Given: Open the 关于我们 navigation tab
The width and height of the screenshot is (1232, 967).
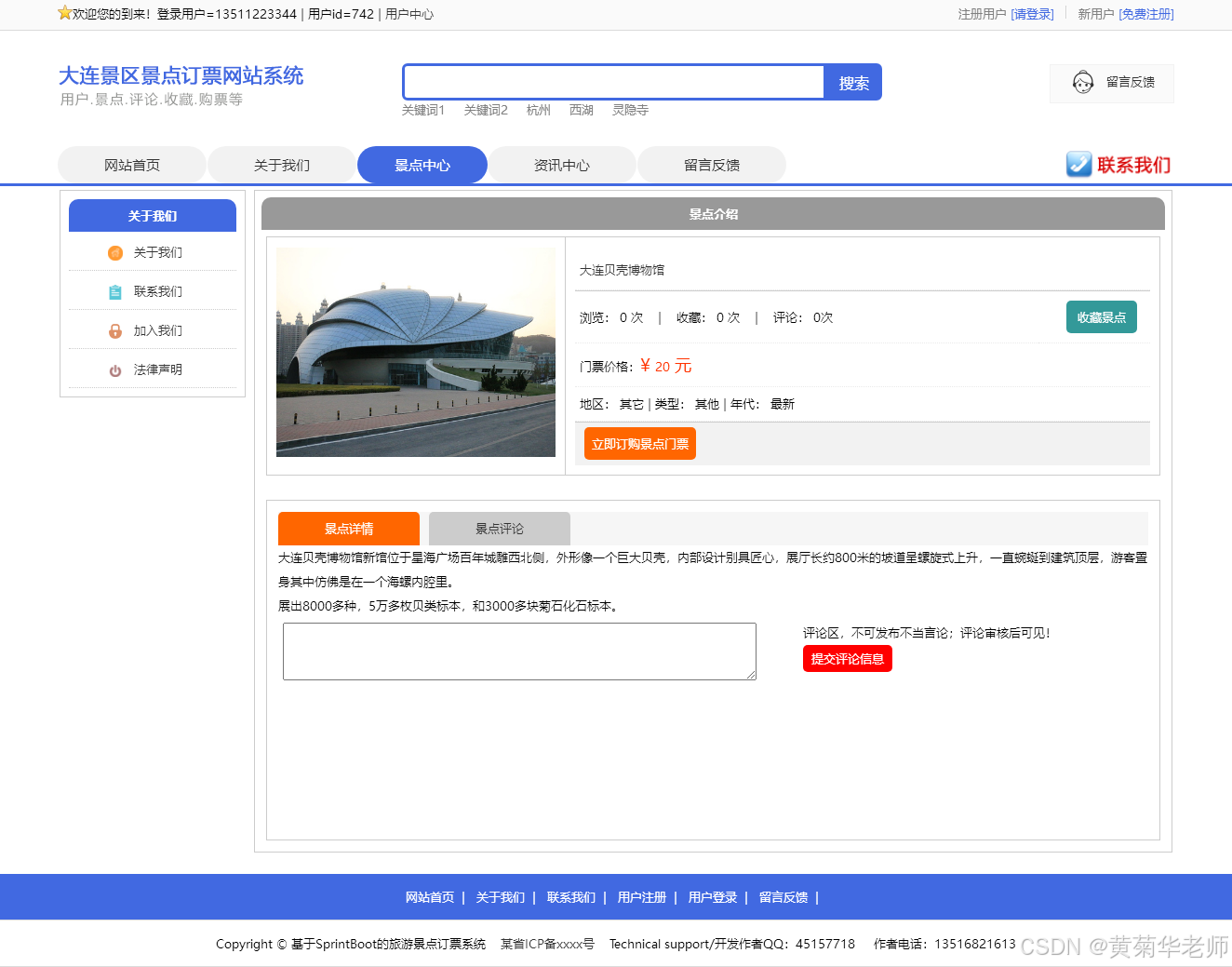Looking at the screenshot, I should [282, 165].
